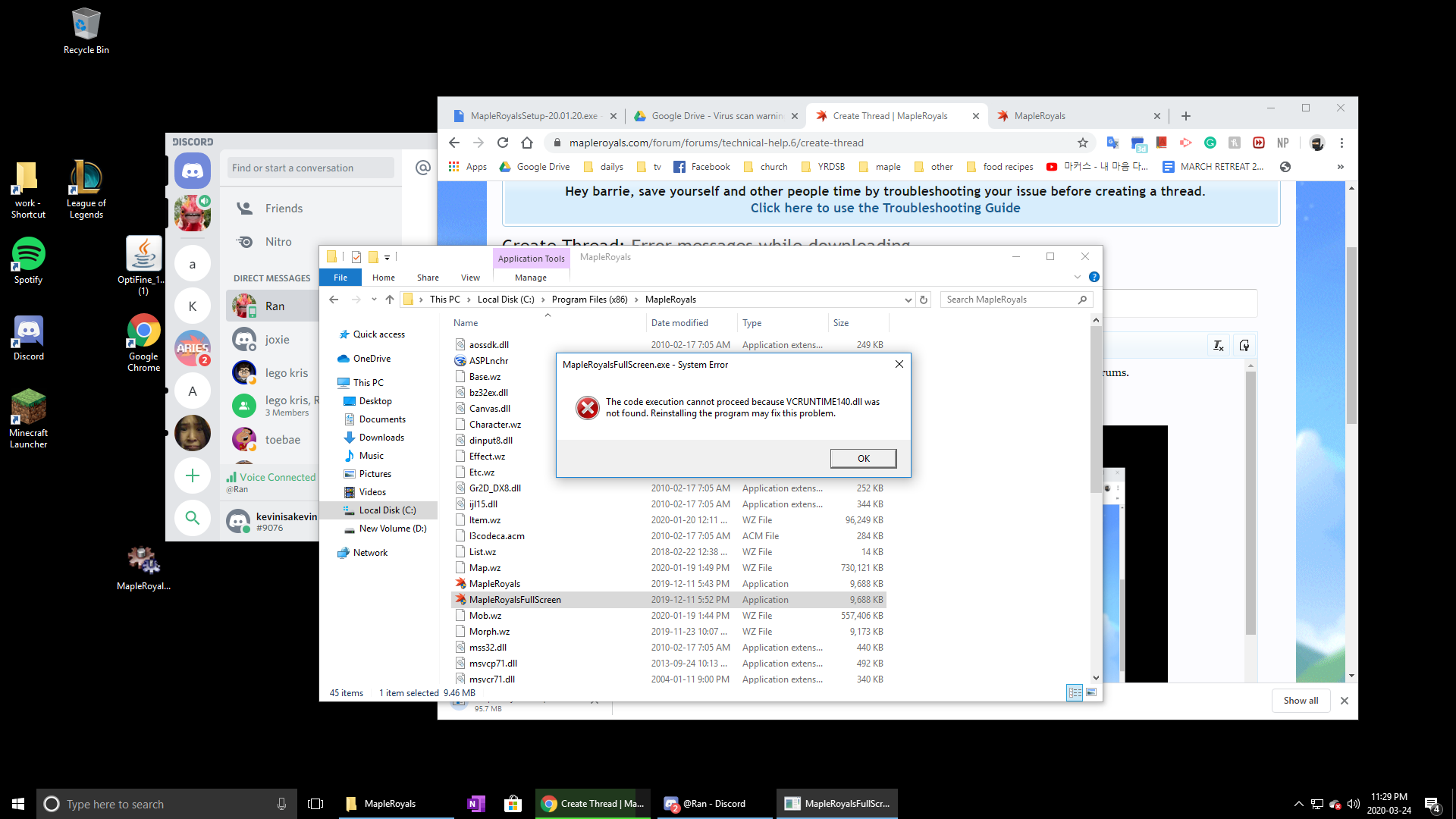This screenshot has height=819, width=1456.
Task: Click Friends in Discord sidebar
Action: tap(284, 209)
